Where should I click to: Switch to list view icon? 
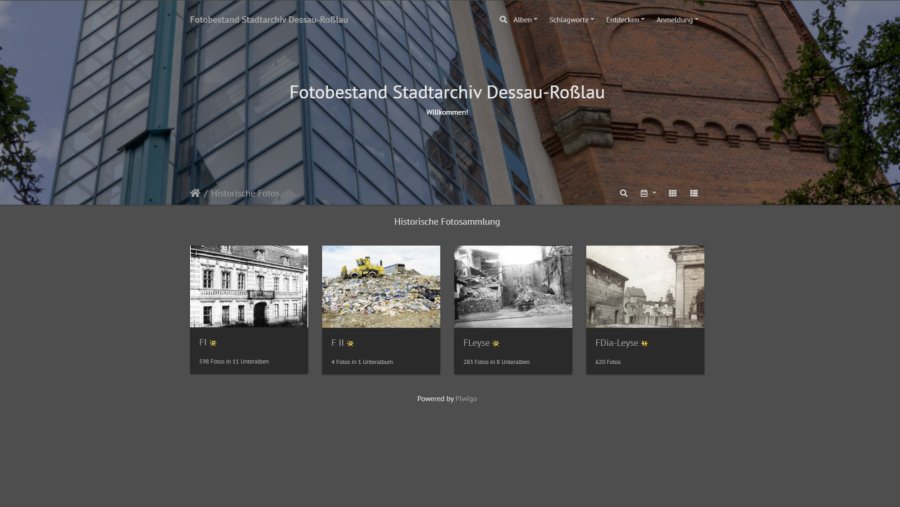tap(694, 193)
